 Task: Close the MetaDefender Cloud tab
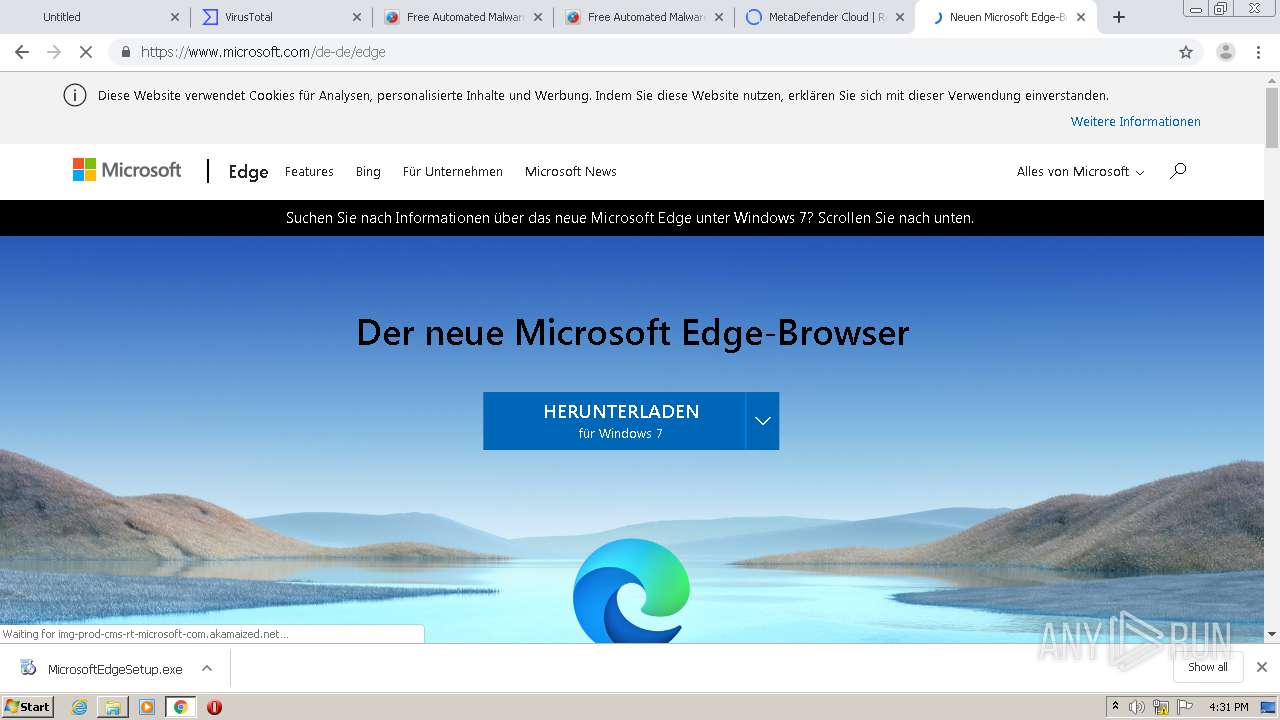pyautogui.click(x=900, y=17)
